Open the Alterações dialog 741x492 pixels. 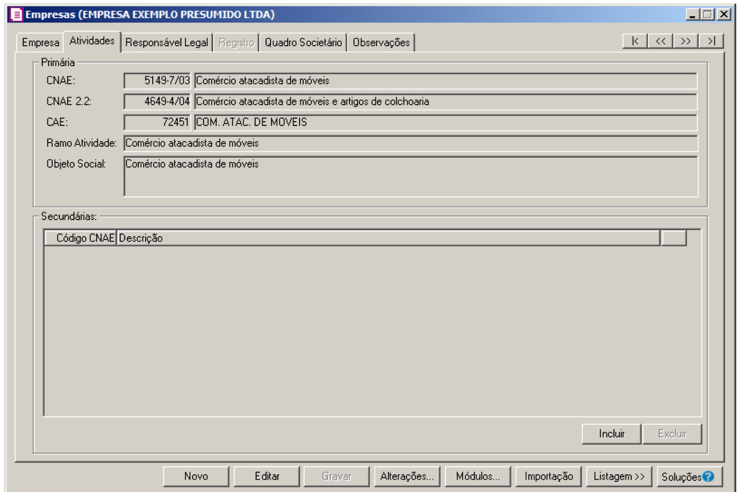point(407,476)
